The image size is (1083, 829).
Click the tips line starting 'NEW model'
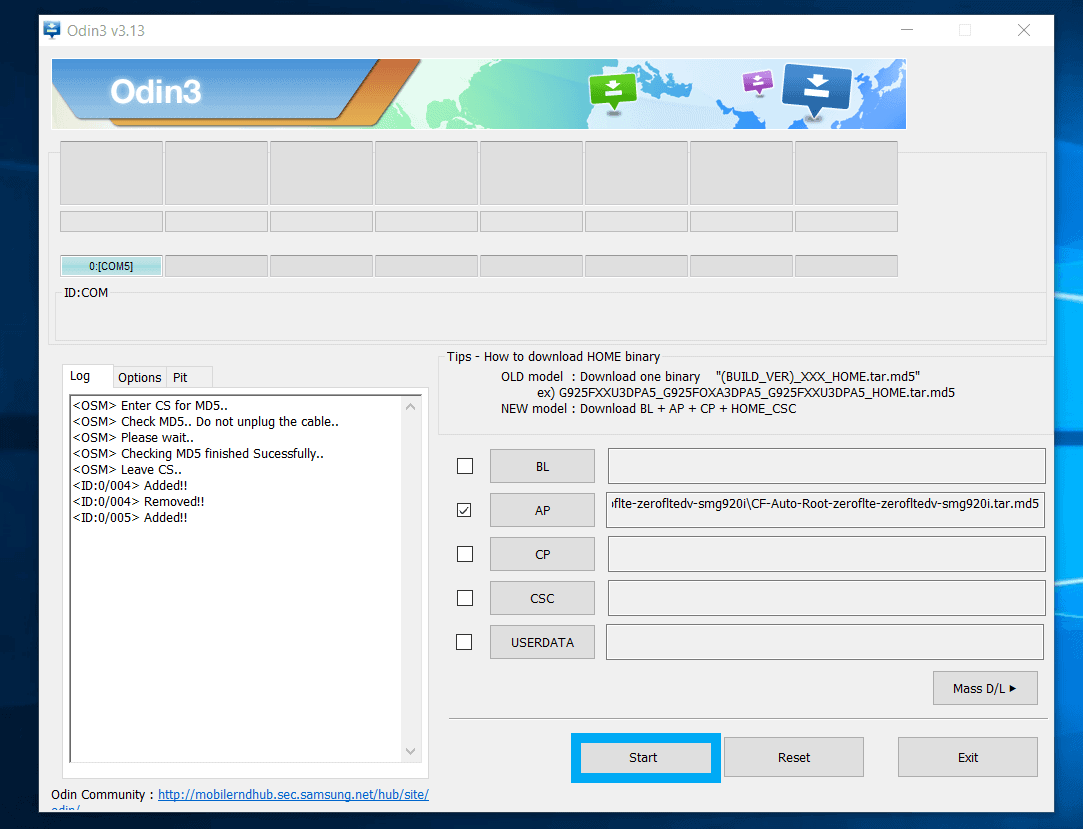point(649,408)
